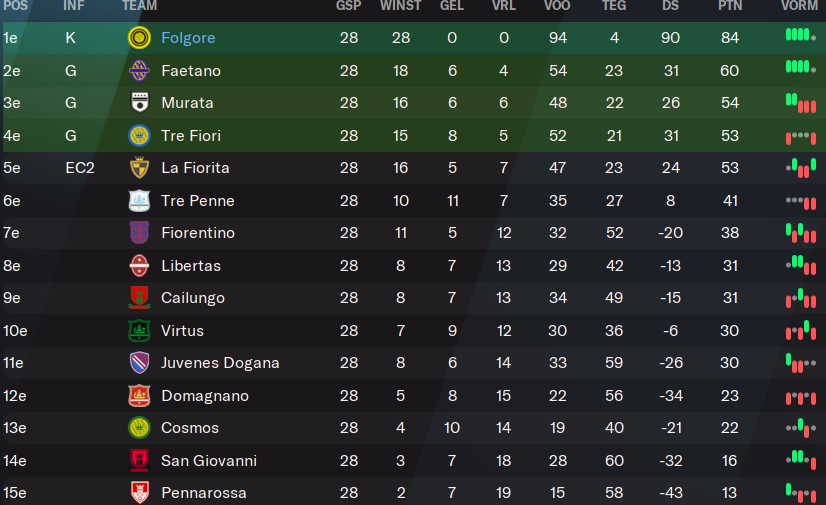
Task: Click the Cosmos round logo
Action: point(139,428)
